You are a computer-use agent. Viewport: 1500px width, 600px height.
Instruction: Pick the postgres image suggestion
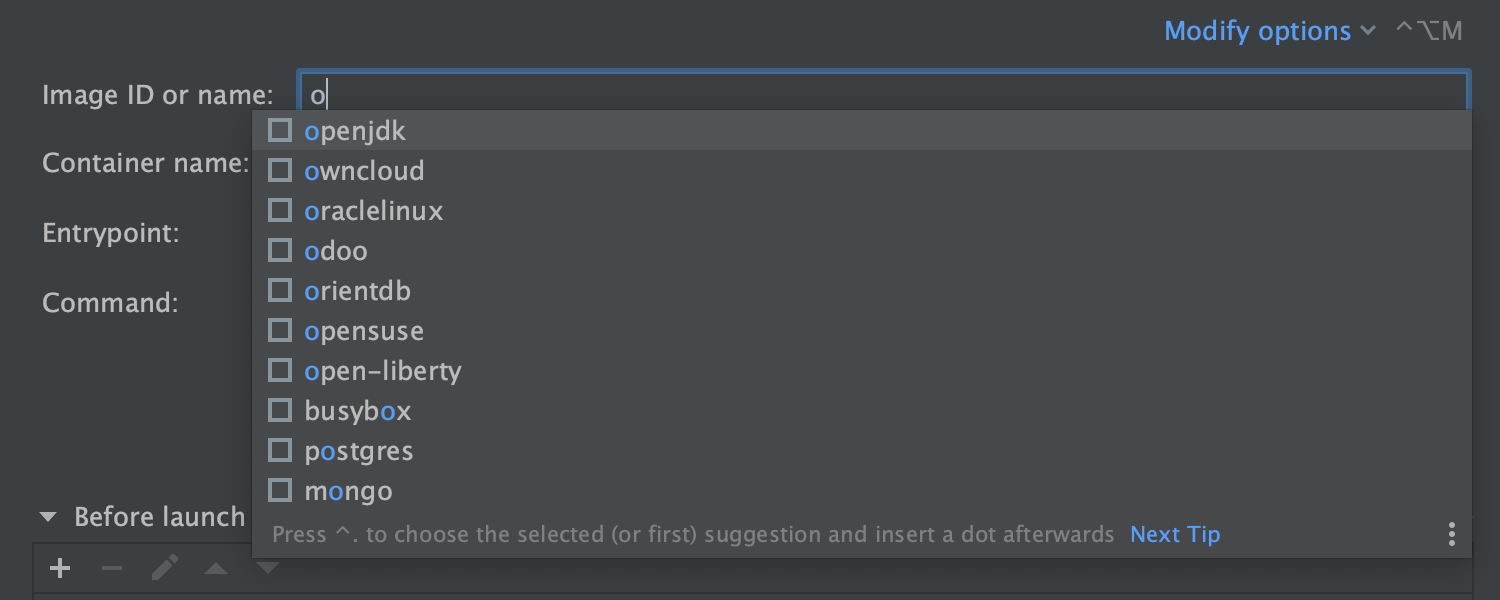pos(861,451)
